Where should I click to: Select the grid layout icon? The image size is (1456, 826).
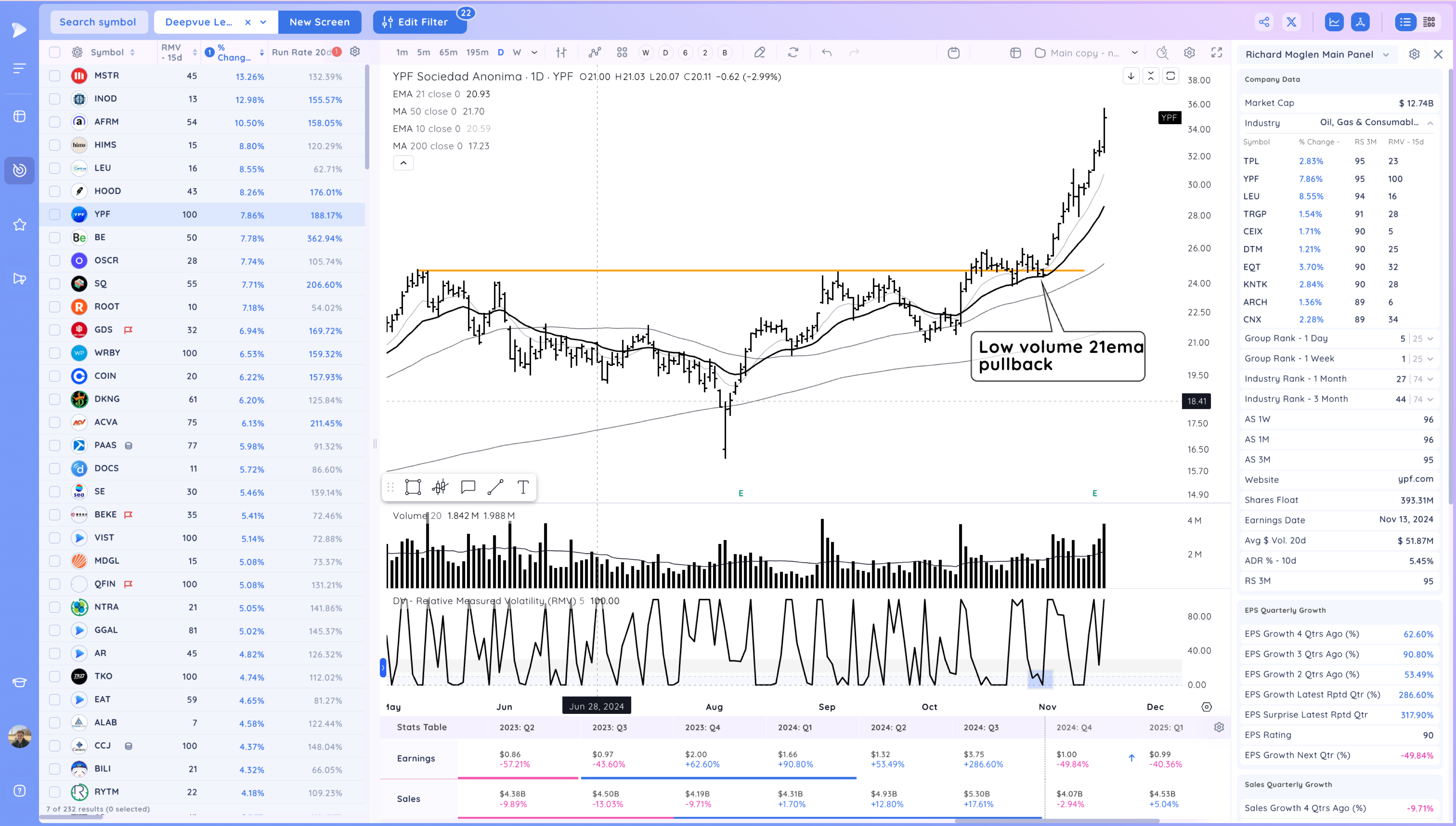1429,22
